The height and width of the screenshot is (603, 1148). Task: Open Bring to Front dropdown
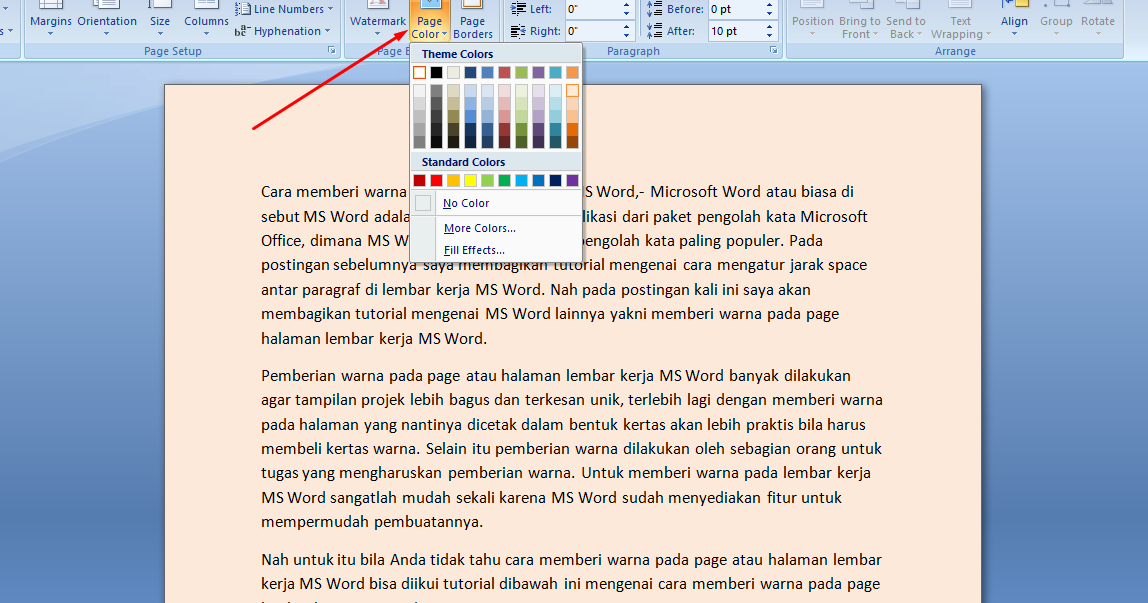coord(860,21)
